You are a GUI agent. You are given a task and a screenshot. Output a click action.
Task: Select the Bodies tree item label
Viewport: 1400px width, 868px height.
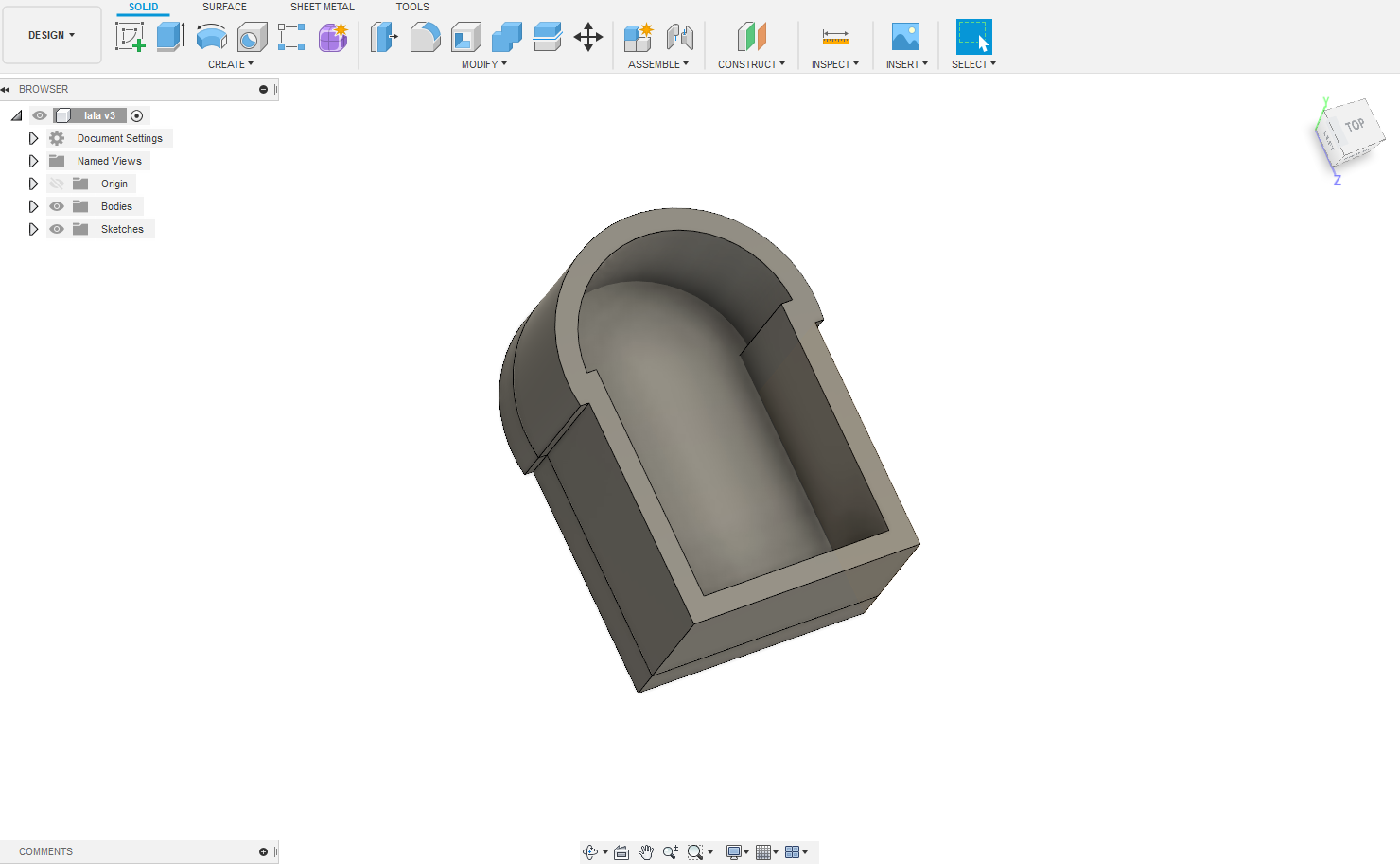[116, 206]
